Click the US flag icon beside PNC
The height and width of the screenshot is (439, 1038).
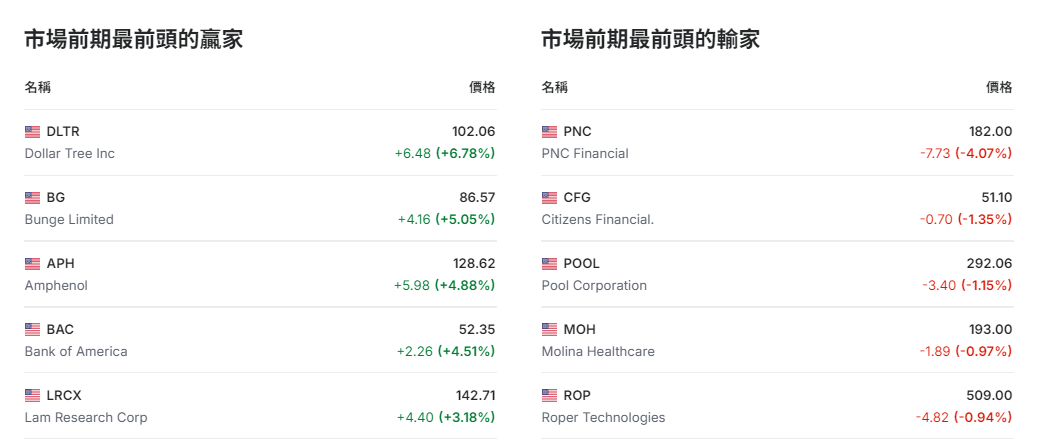coord(550,132)
